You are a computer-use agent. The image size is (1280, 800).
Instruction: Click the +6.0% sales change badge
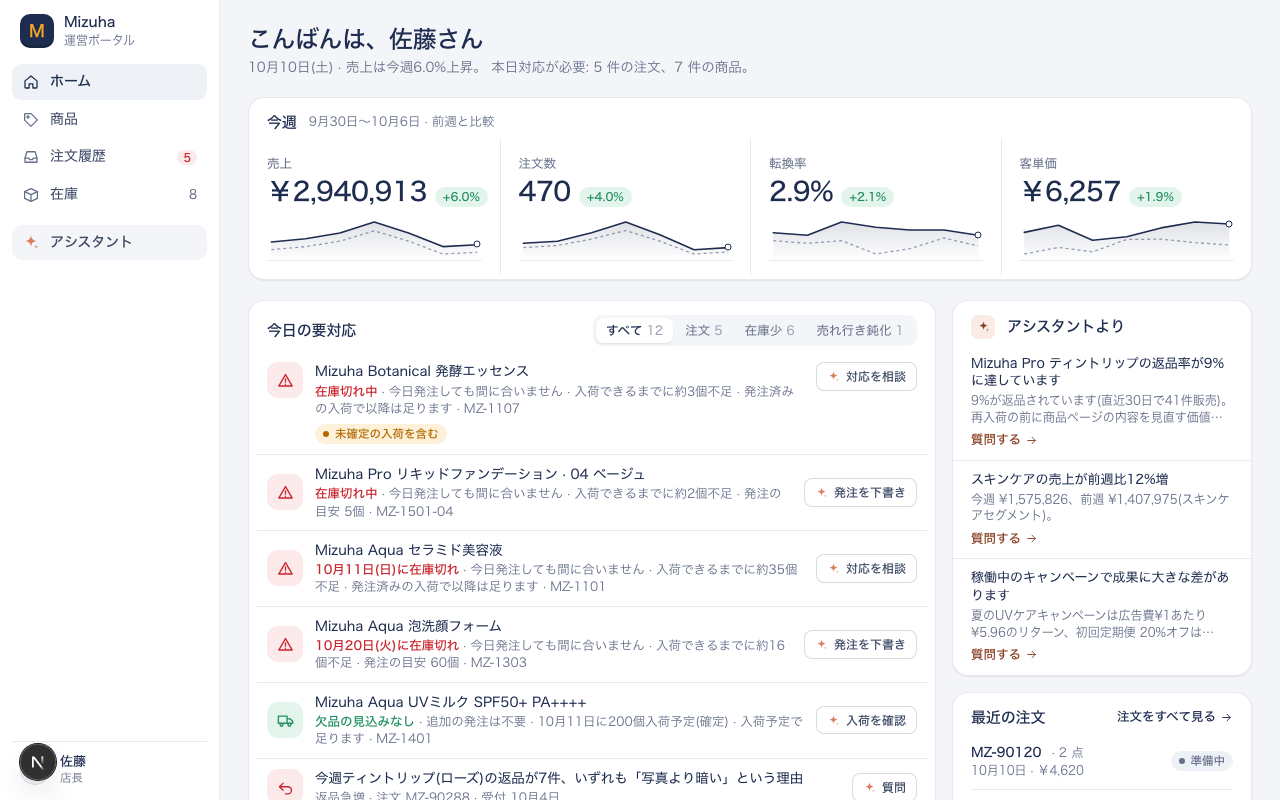(461, 197)
